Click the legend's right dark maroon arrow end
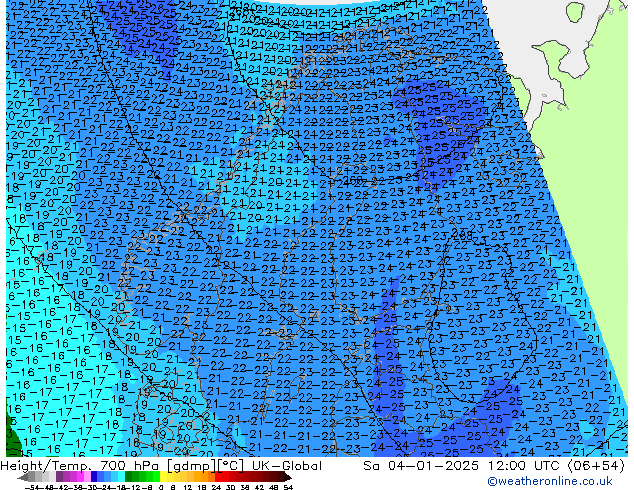634x490 pixels. [288, 478]
